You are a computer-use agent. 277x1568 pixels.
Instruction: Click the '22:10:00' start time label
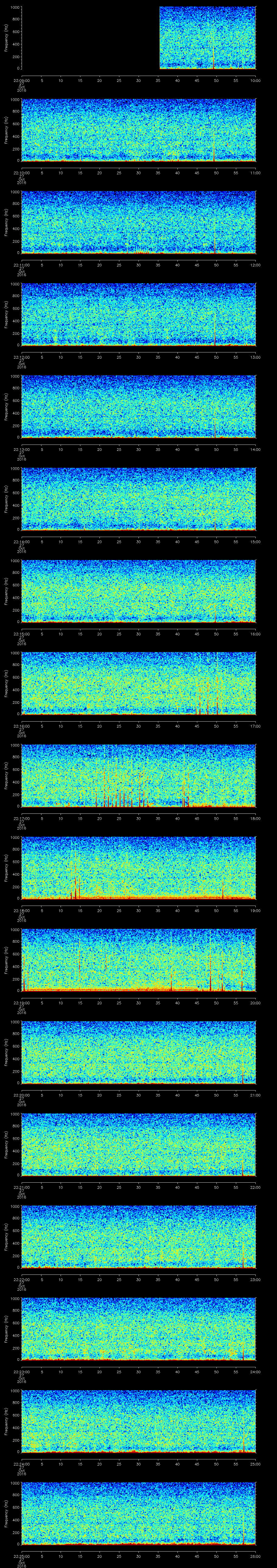click(22, 173)
